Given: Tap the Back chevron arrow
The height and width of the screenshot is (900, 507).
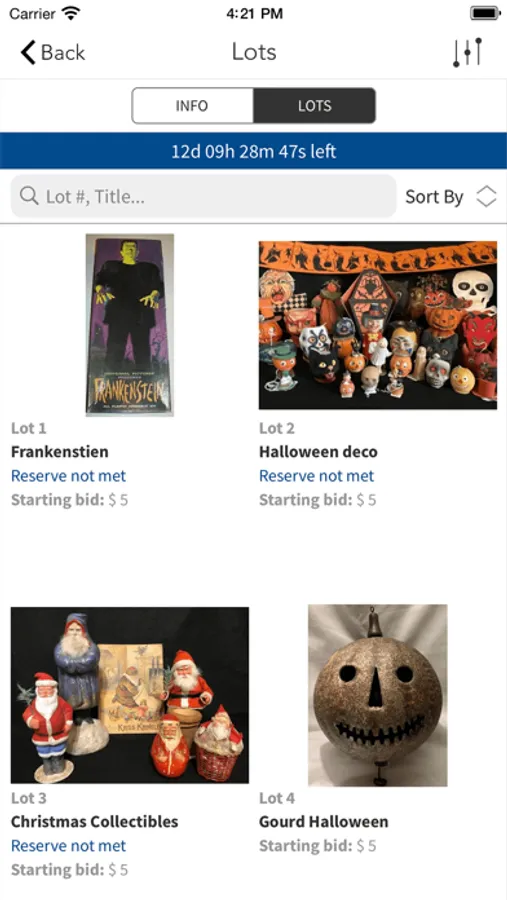Looking at the screenshot, I should tap(28, 52).
